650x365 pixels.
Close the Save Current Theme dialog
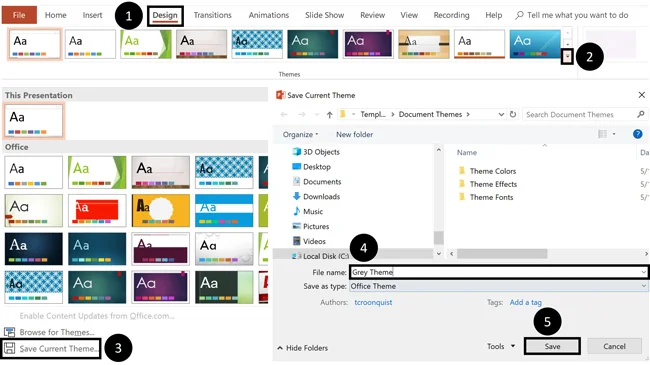(x=641, y=95)
